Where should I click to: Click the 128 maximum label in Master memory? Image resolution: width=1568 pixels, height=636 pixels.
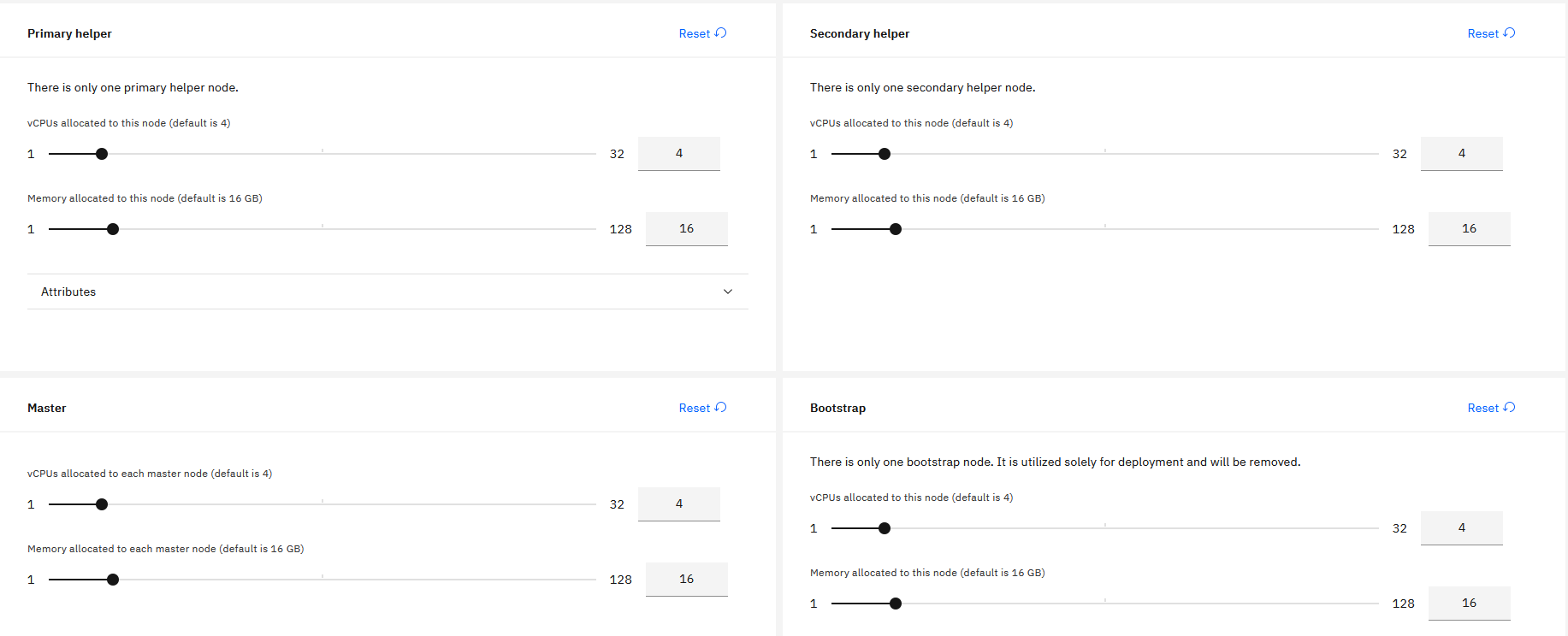621,580
